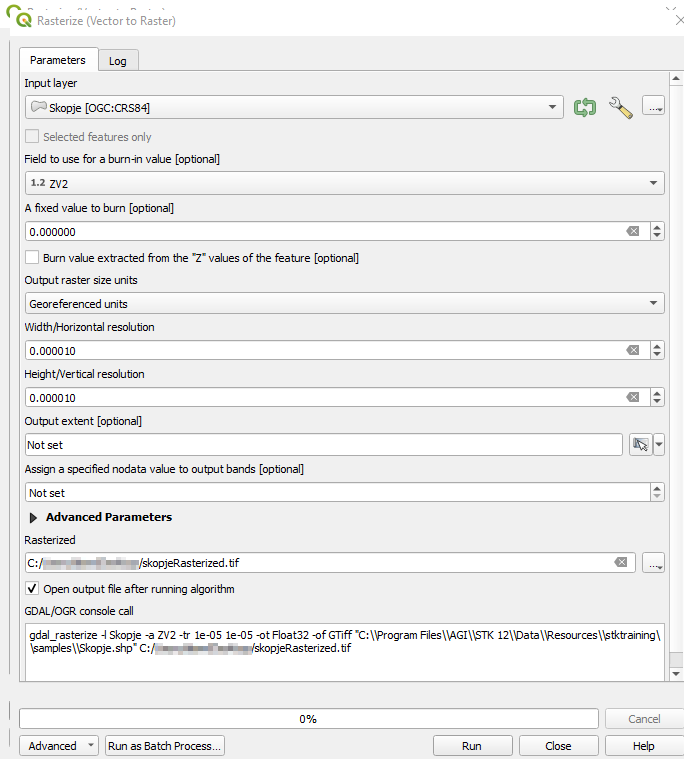Open advanced options wrench icon for input layer
Viewport: 684px width, 759px height.
tap(620, 107)
